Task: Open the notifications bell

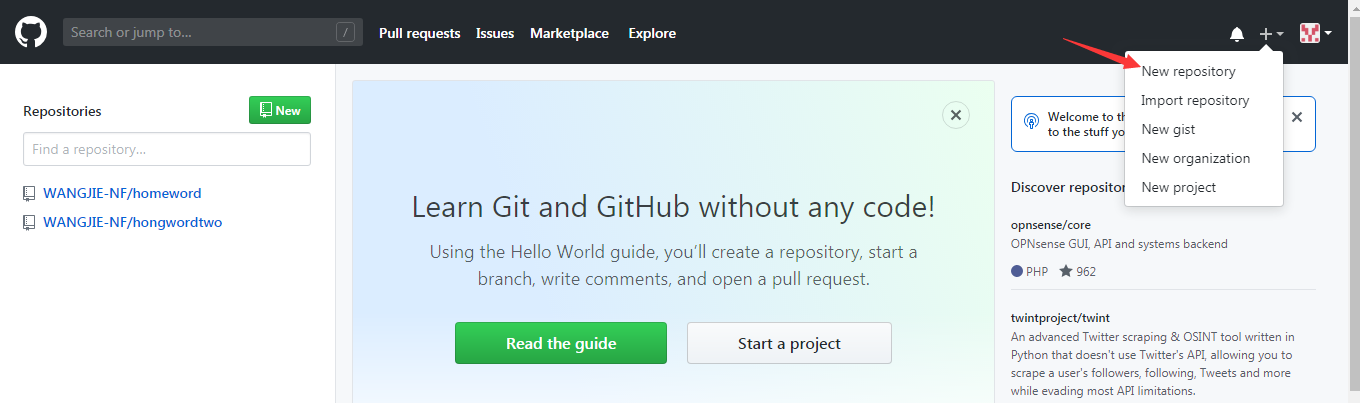Action: coord(1237,34)
